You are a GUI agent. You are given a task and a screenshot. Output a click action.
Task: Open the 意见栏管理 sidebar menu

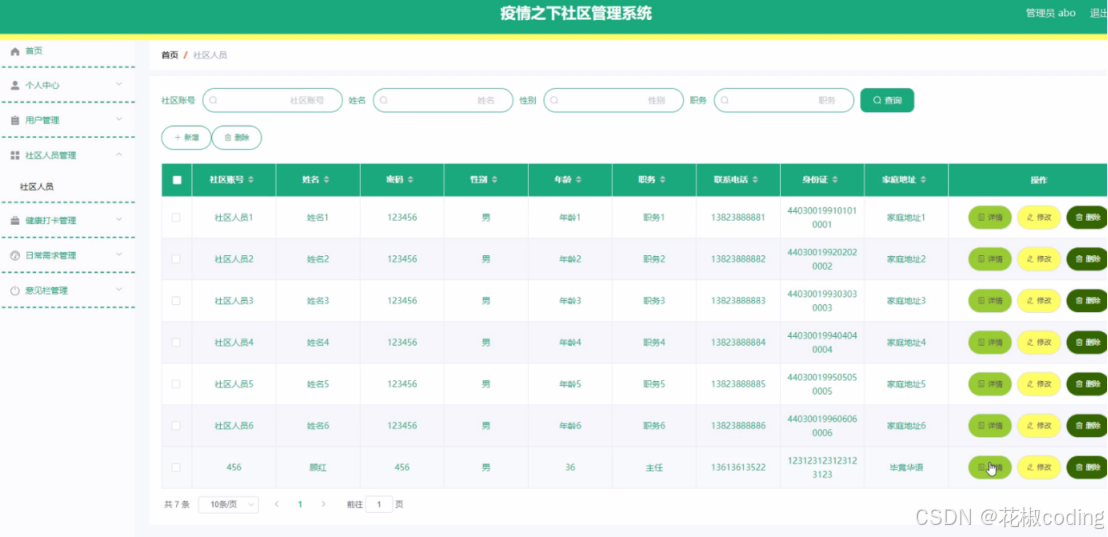tap(67, 290)
